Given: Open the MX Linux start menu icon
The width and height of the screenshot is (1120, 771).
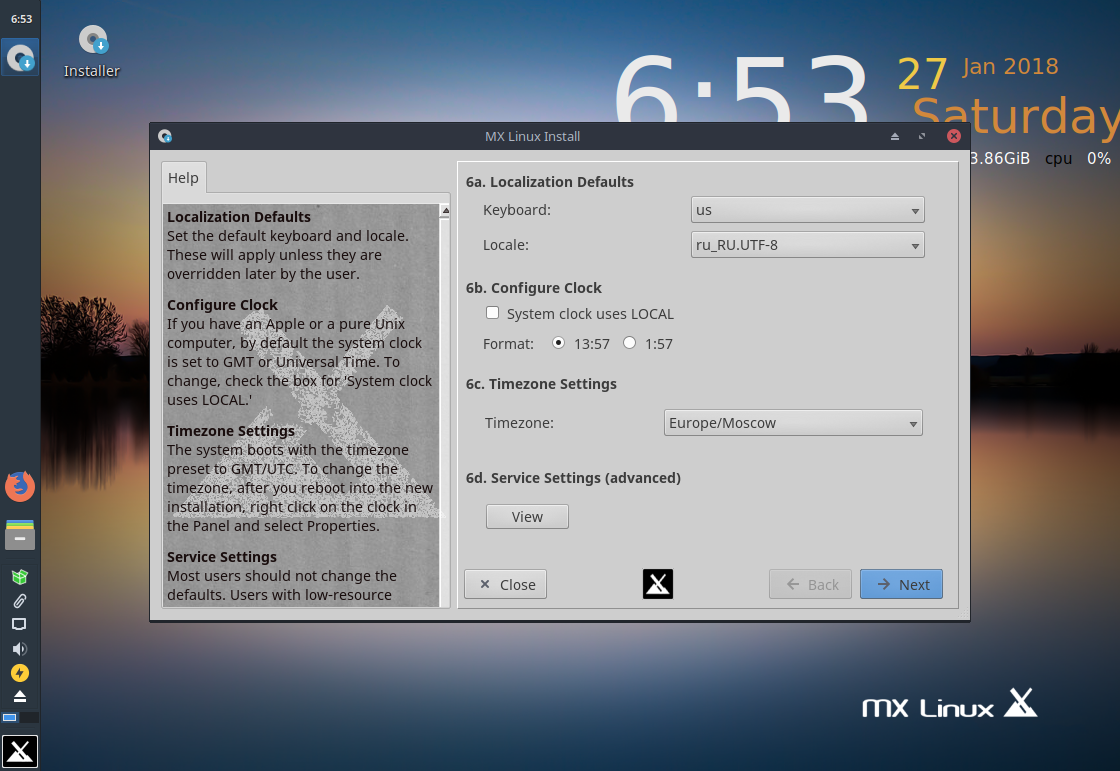Looking at the screenshot, I should 20,751.
